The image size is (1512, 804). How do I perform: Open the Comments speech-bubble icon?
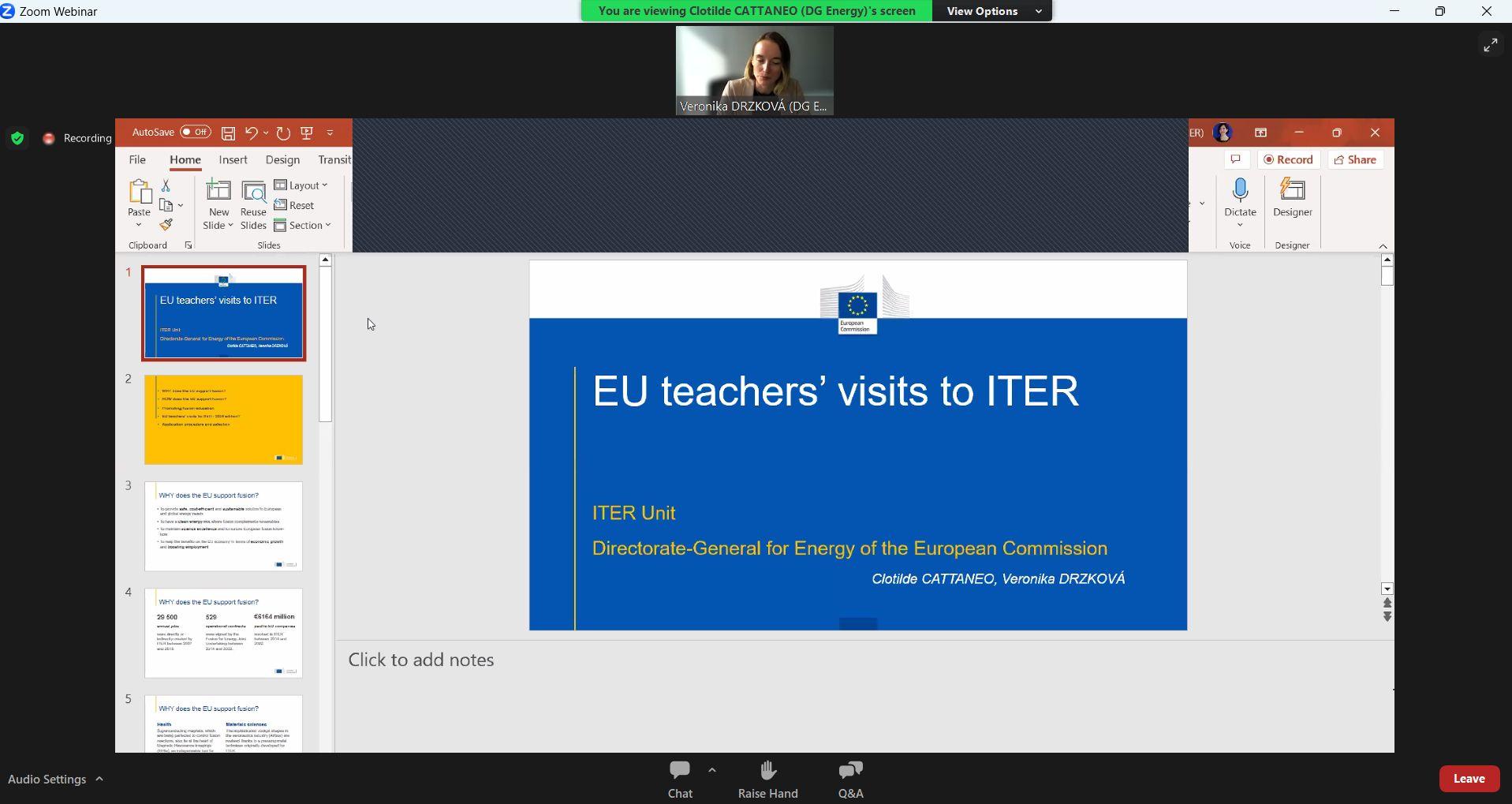(x=1236, y=159)
